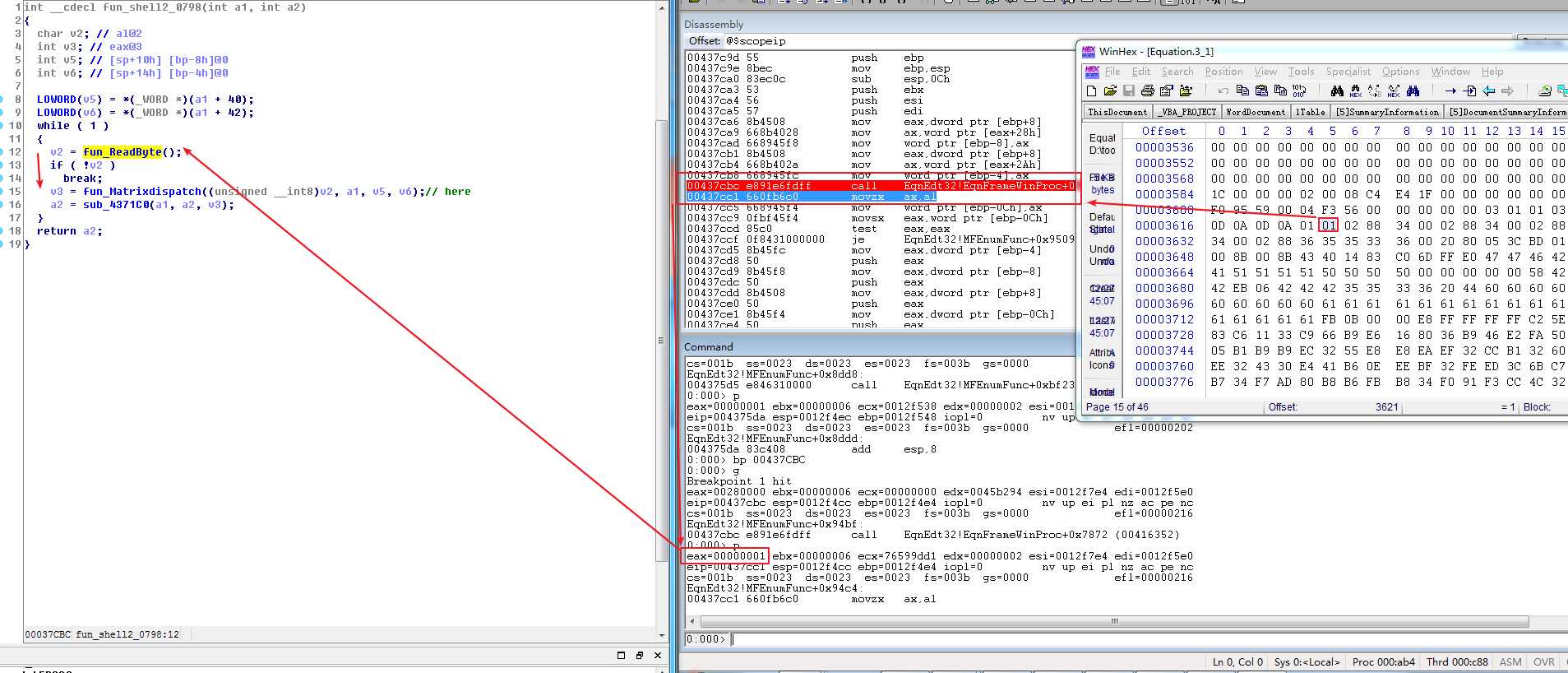
Task: Click the 00037CBC fun_shell2_0798:12 status text
Action: (102, 634)
